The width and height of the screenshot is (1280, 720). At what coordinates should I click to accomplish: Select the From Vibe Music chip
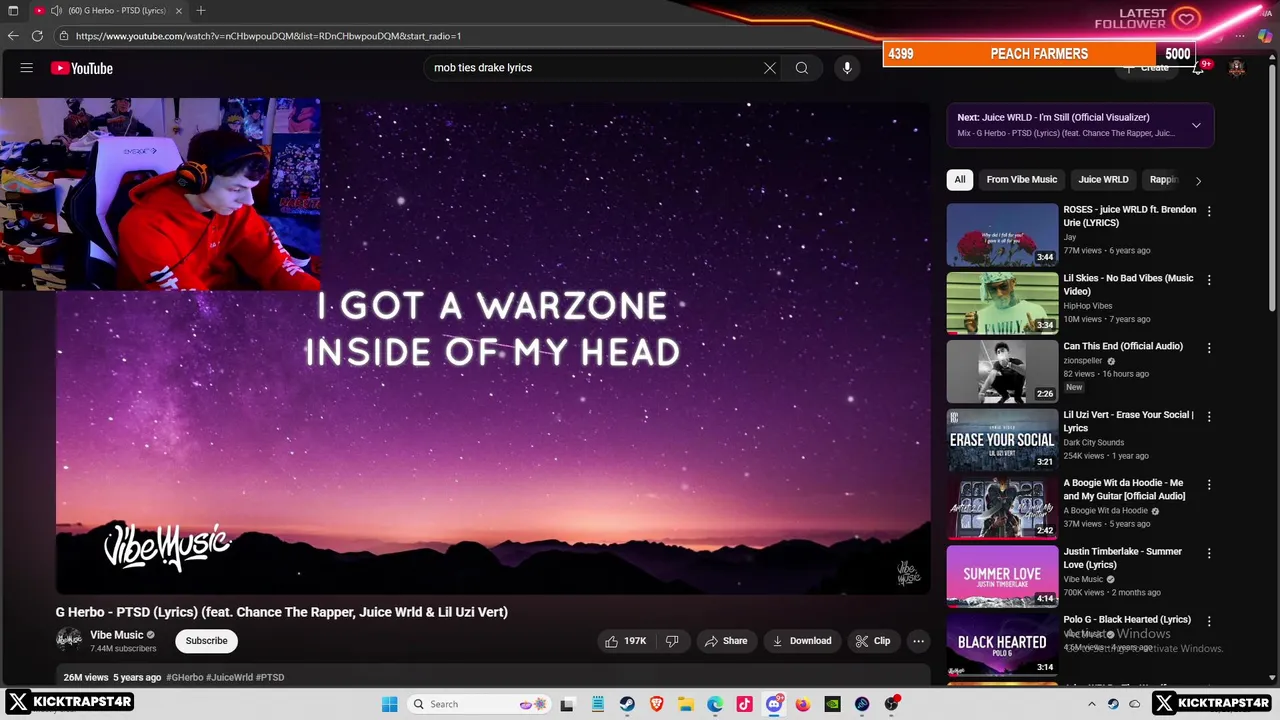coord(1021,180)
